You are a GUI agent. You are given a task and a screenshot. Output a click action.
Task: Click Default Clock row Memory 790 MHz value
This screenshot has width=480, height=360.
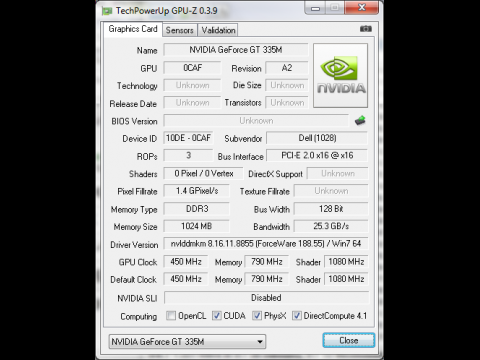tap(267, 279)
